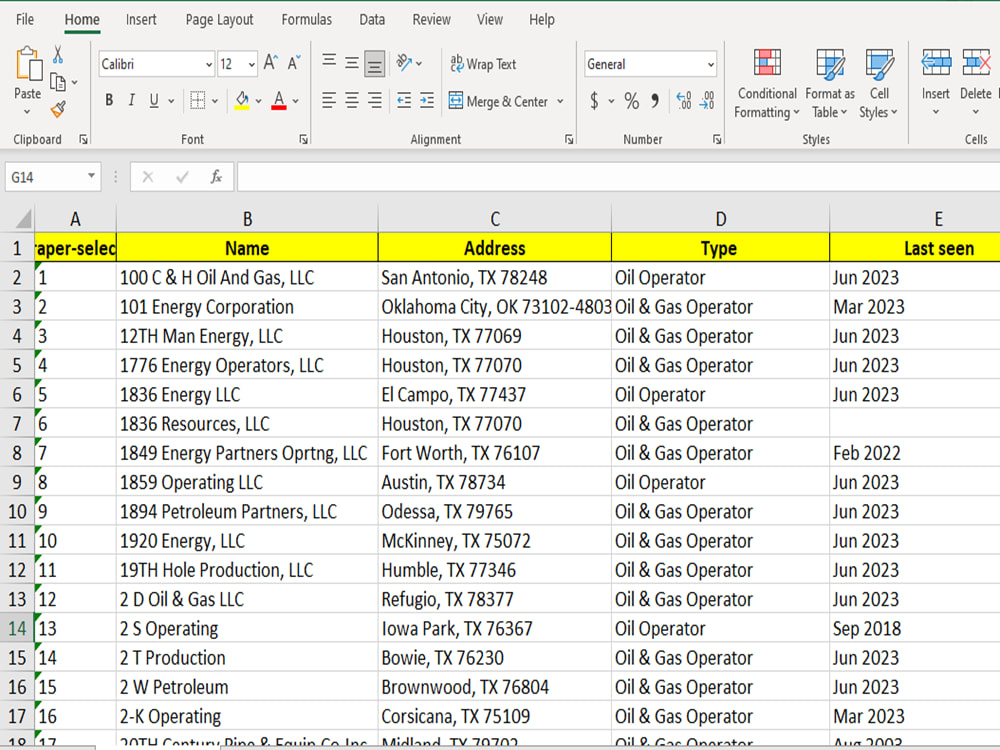Open Conditional Formatting menu
Viewport: 1000px width, 750px height.
(x=767, y=84)
